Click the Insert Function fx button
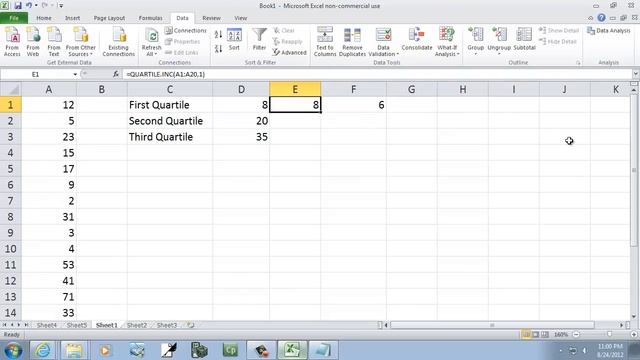Screen dimensions: 640x360 tap(116, 74)
